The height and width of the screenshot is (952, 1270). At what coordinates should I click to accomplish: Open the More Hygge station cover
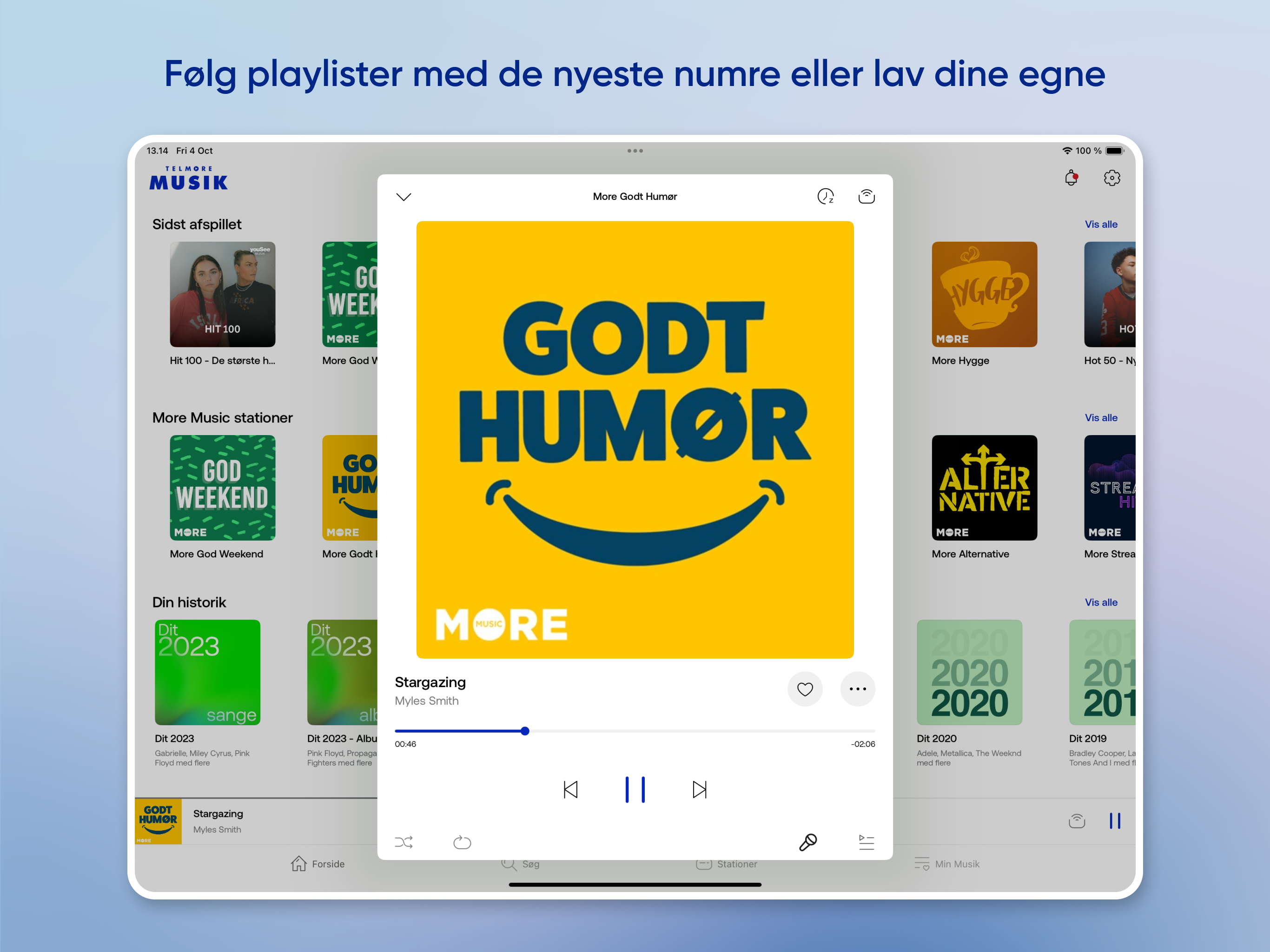coord(984,294)
